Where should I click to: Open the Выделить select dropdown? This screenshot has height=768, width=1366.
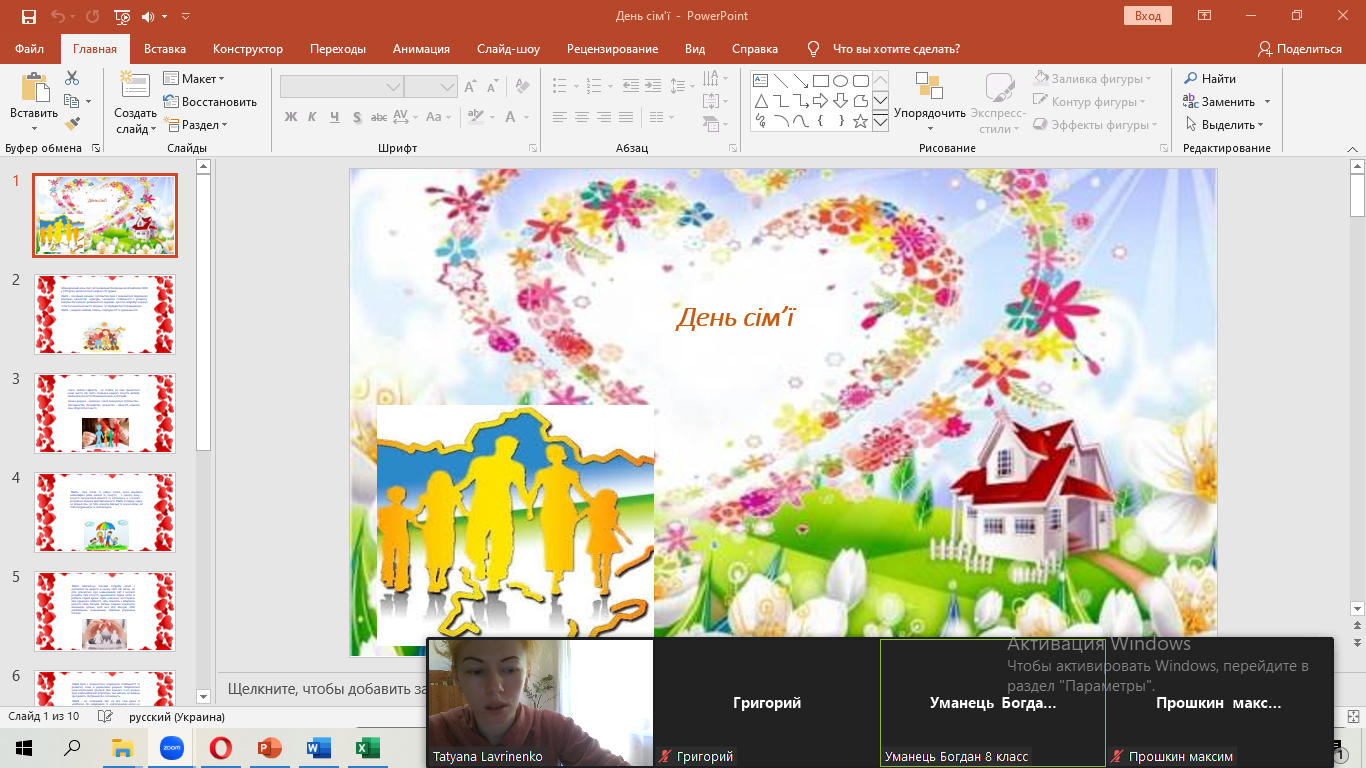coord(1225,125)
